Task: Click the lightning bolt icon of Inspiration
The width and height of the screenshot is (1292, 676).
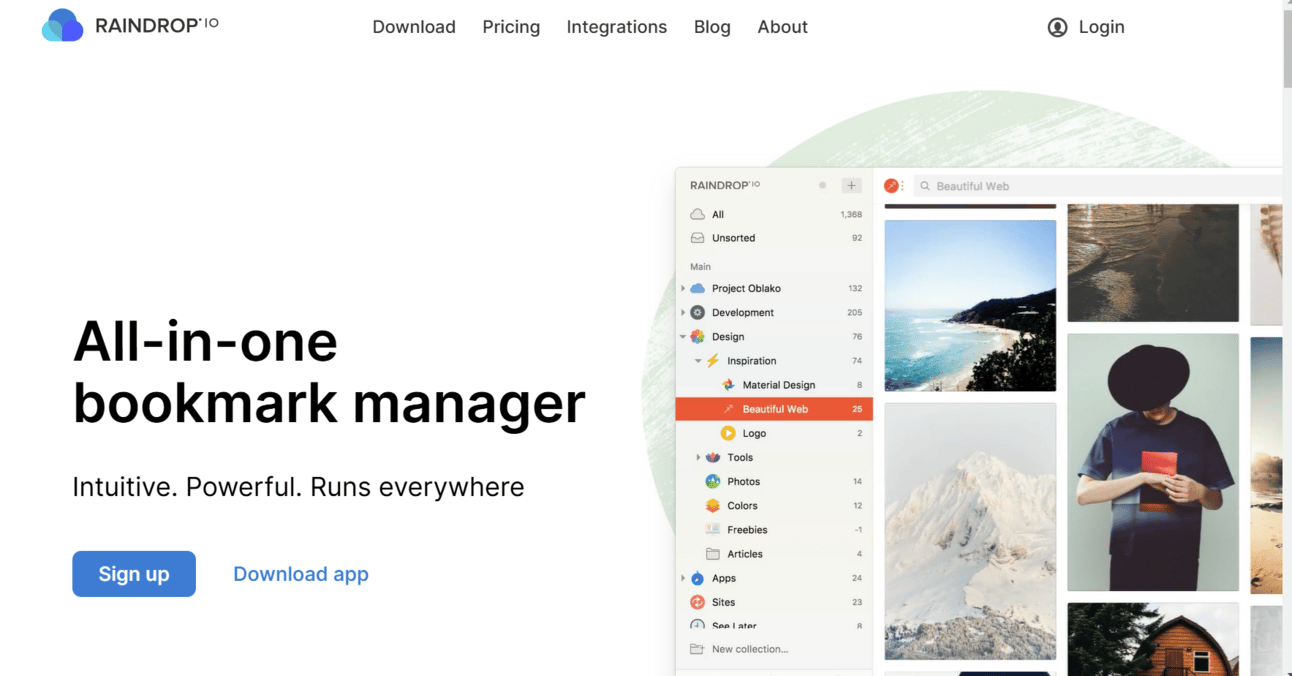Action: click(x=713, y=361)
